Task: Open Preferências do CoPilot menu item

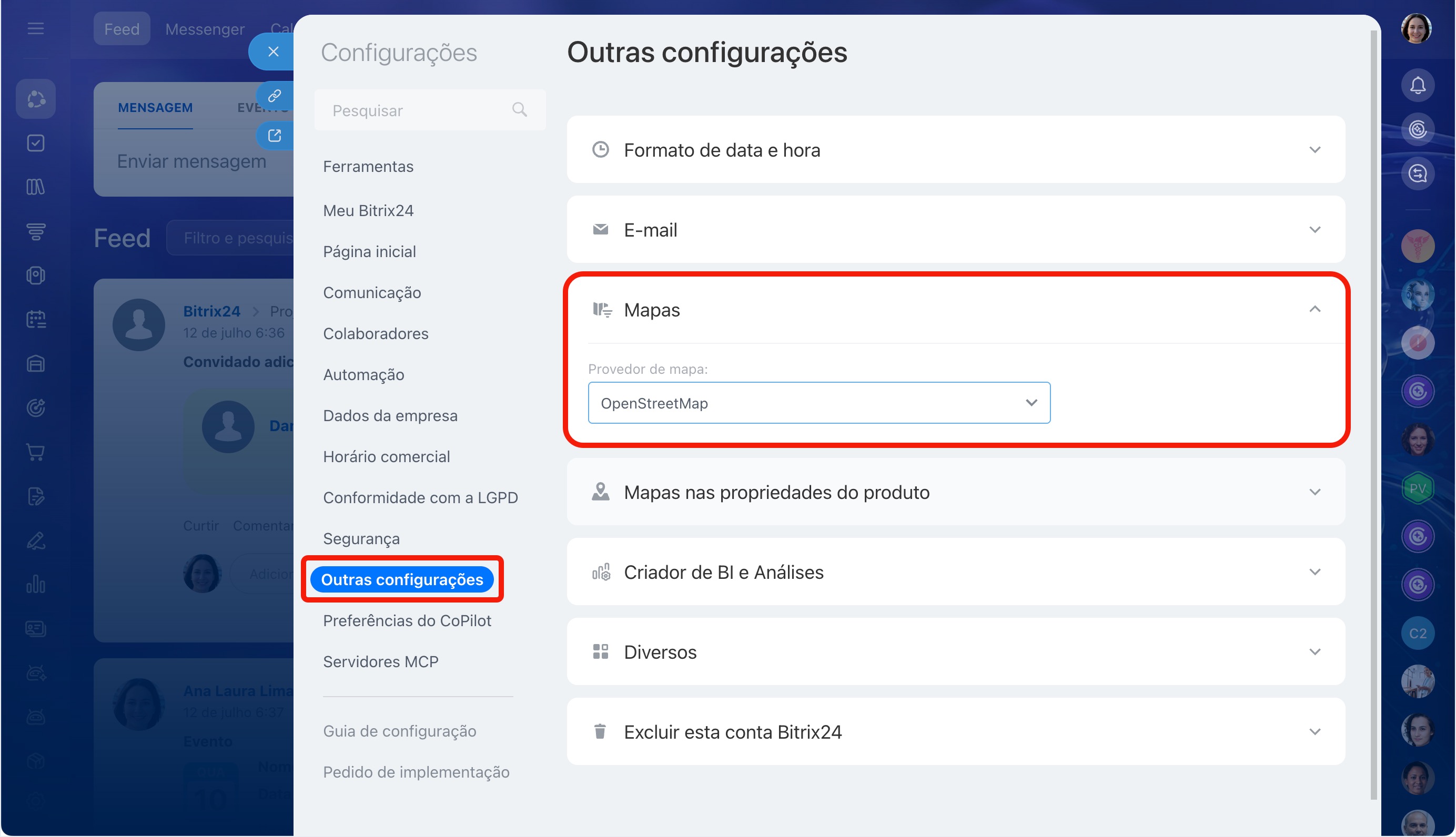Action: (407, 621)
